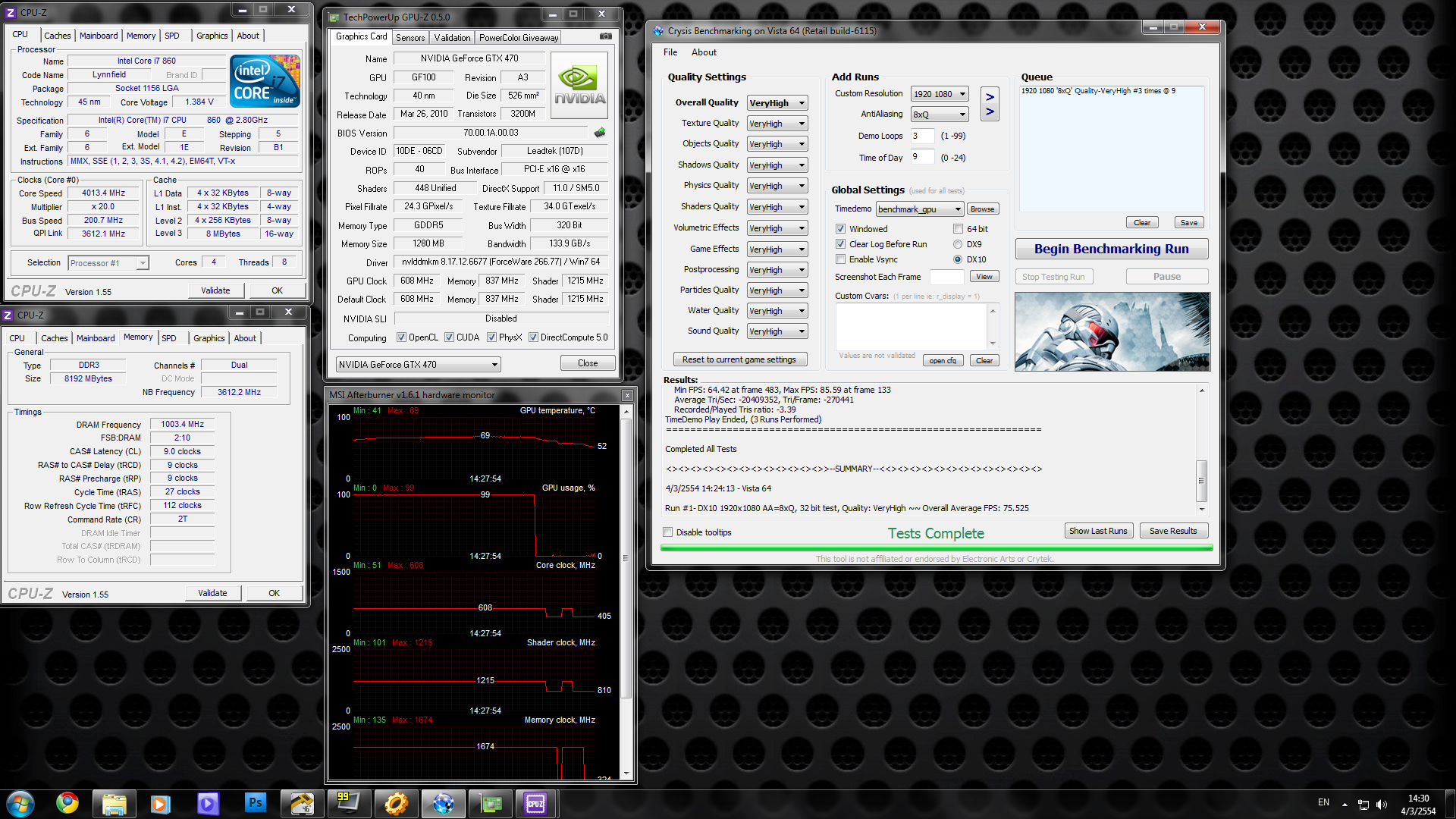Move queue item up with arrow button
The height and width of the screenshot is (819, 1456).
click(990, 96)
